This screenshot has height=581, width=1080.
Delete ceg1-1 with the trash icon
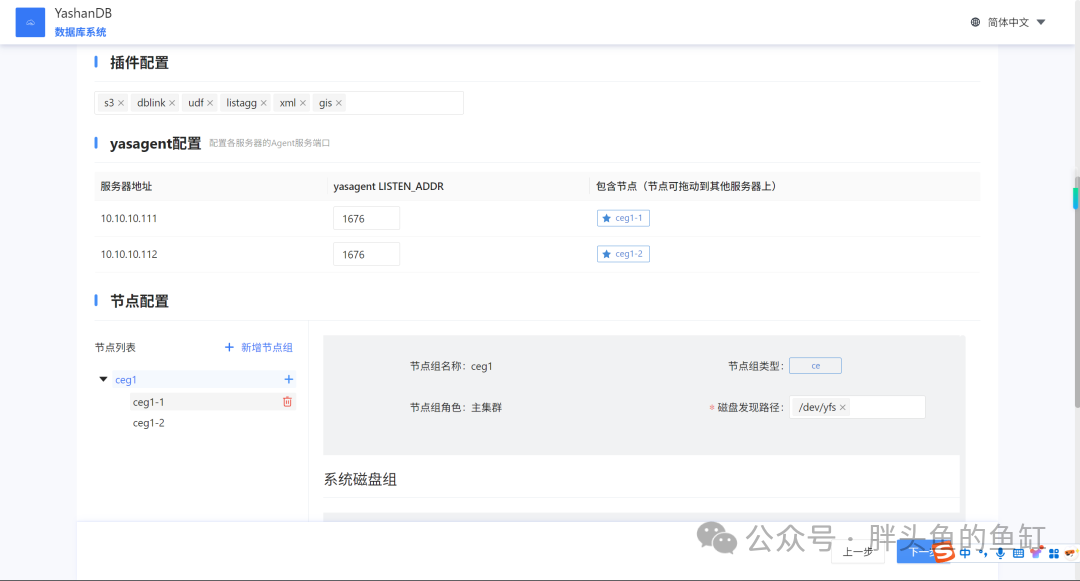pos(287,402)
